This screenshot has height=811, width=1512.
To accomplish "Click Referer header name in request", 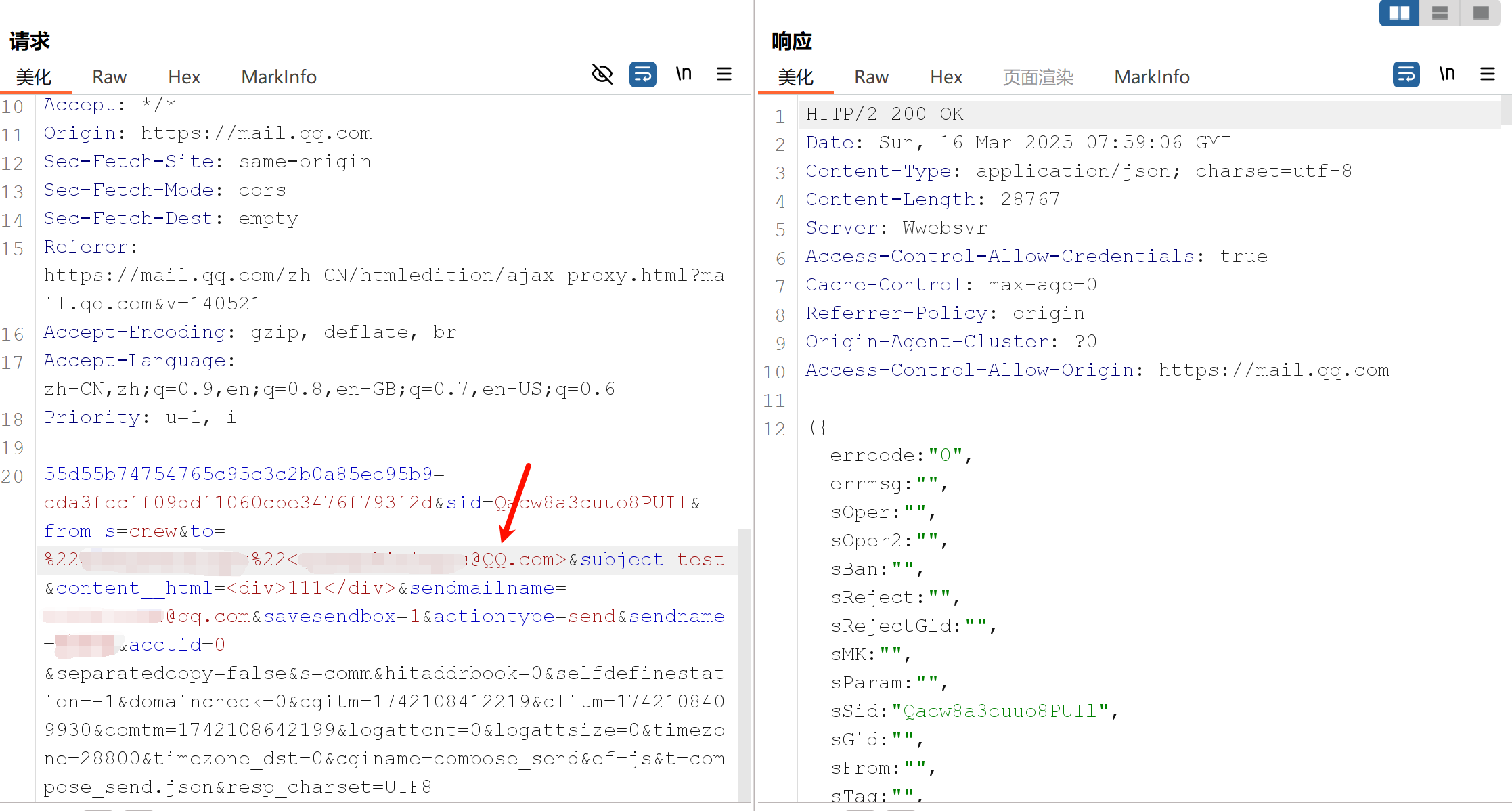I will [91, 246].
